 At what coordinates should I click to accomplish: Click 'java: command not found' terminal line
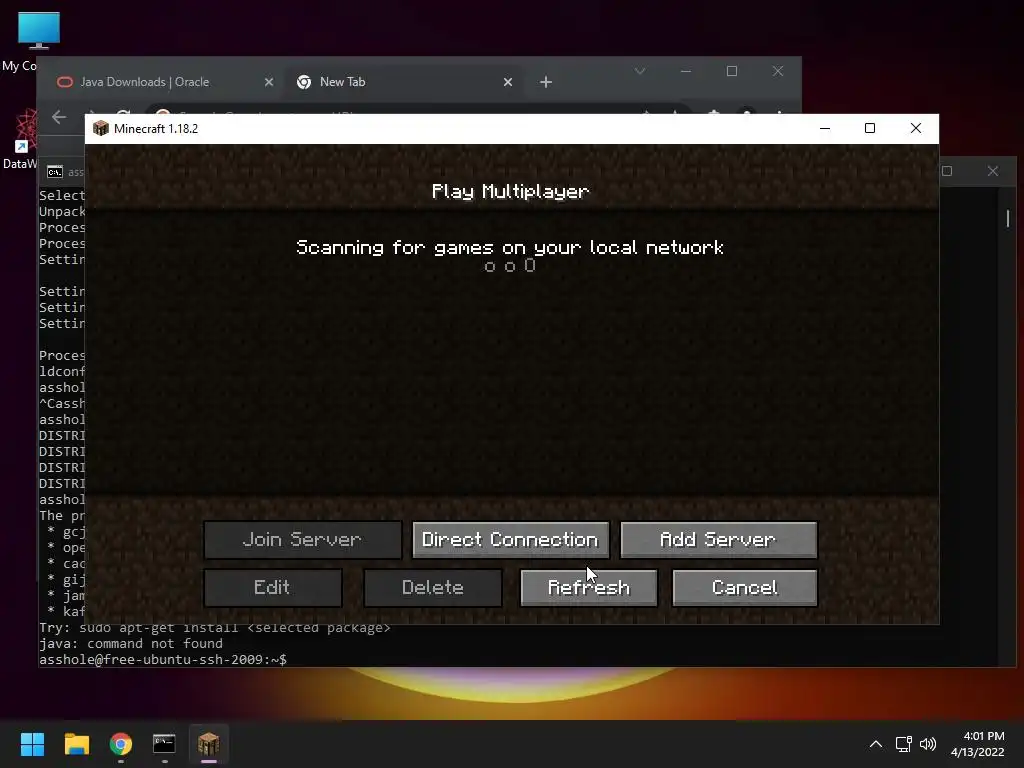point(131,643)
